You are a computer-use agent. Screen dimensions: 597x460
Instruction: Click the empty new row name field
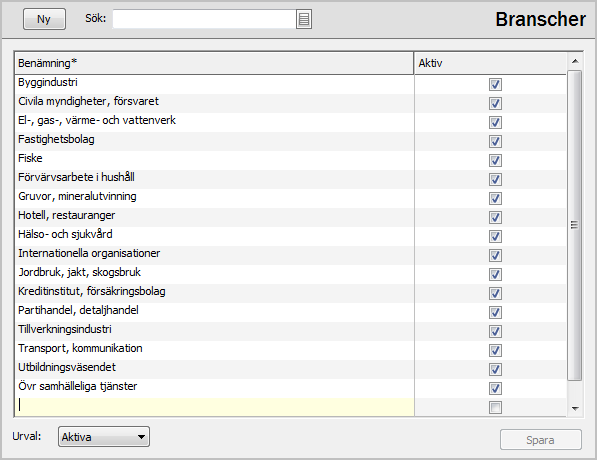pos(214,407)
